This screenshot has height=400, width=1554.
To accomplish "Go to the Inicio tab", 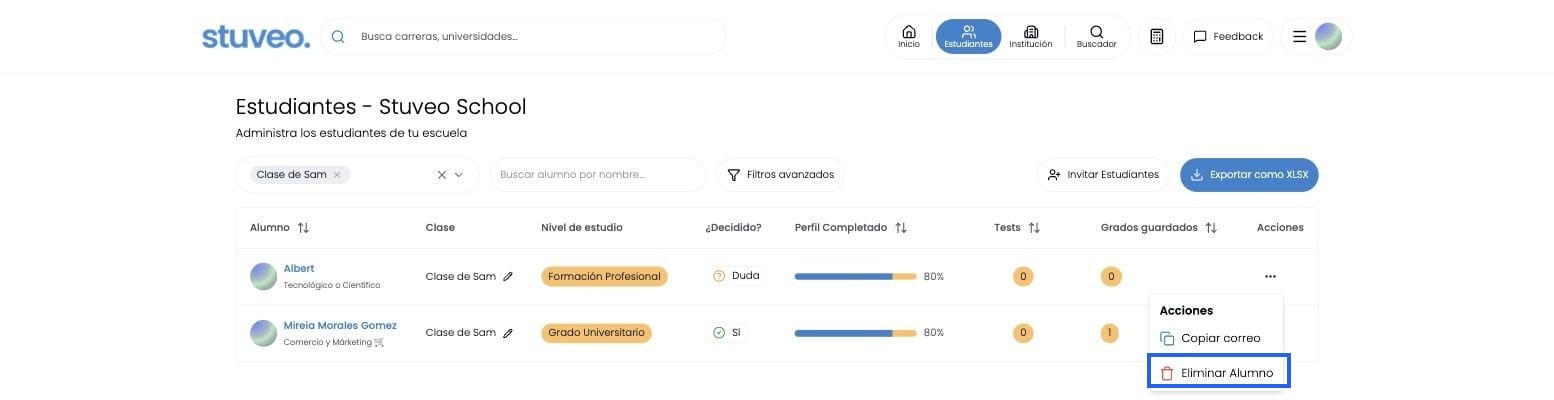I will 908,36.
